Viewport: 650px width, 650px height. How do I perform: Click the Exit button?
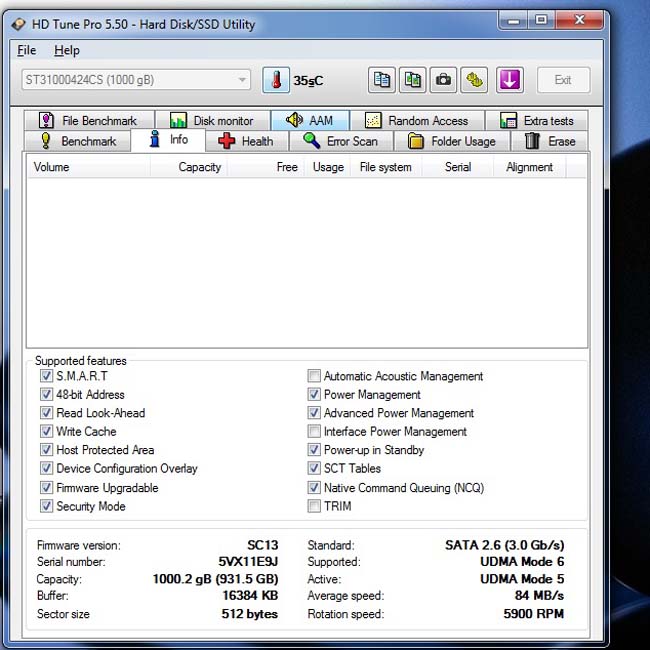[563, 80]
